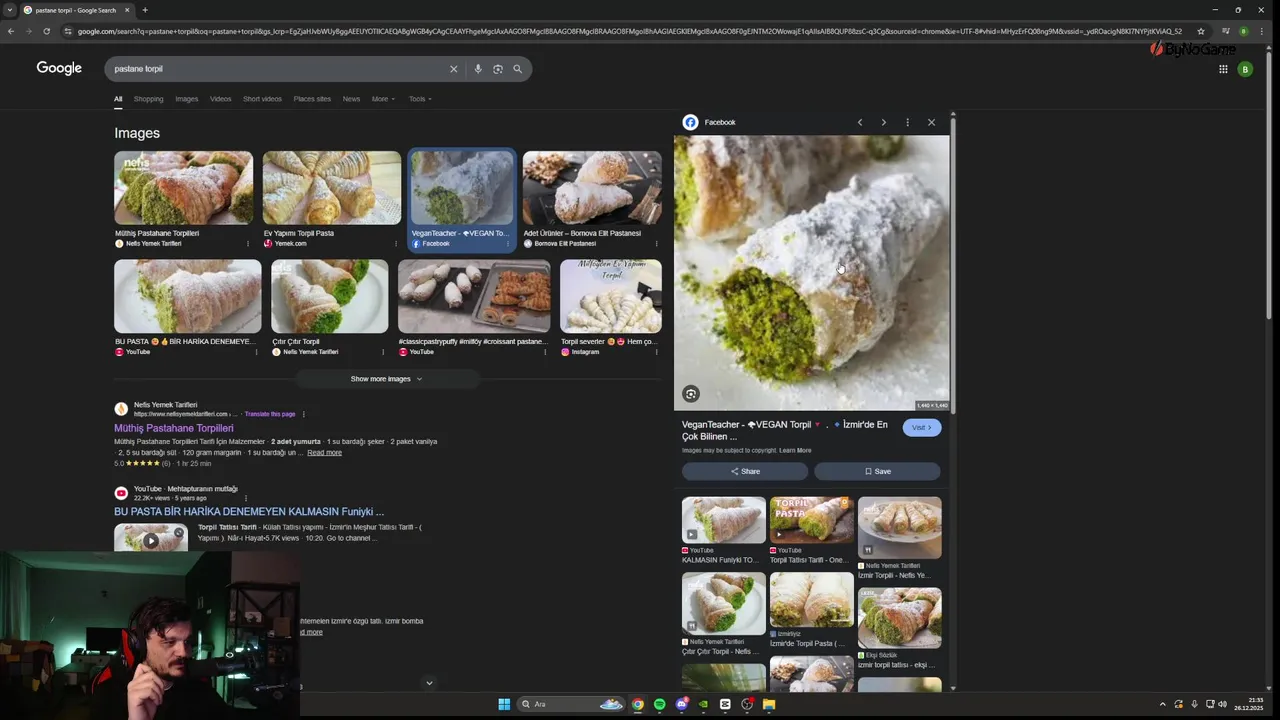Show hidden system tray icons
The width and height of the screenshot is (1280, 720).
[x=1162, y=704]
